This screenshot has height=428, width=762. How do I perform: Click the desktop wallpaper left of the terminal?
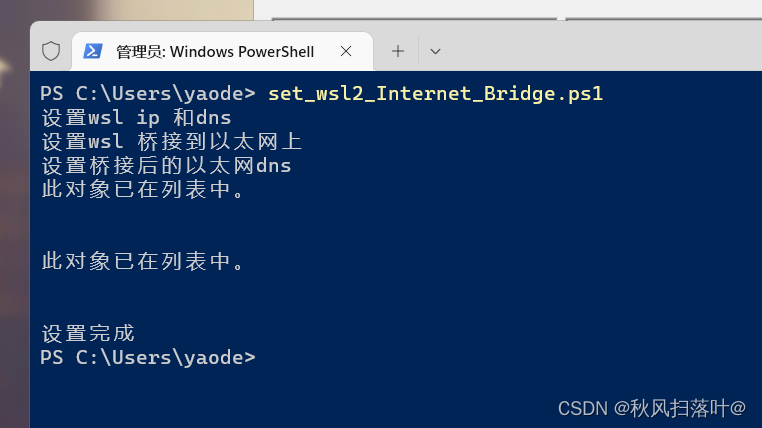pos(14,200)
